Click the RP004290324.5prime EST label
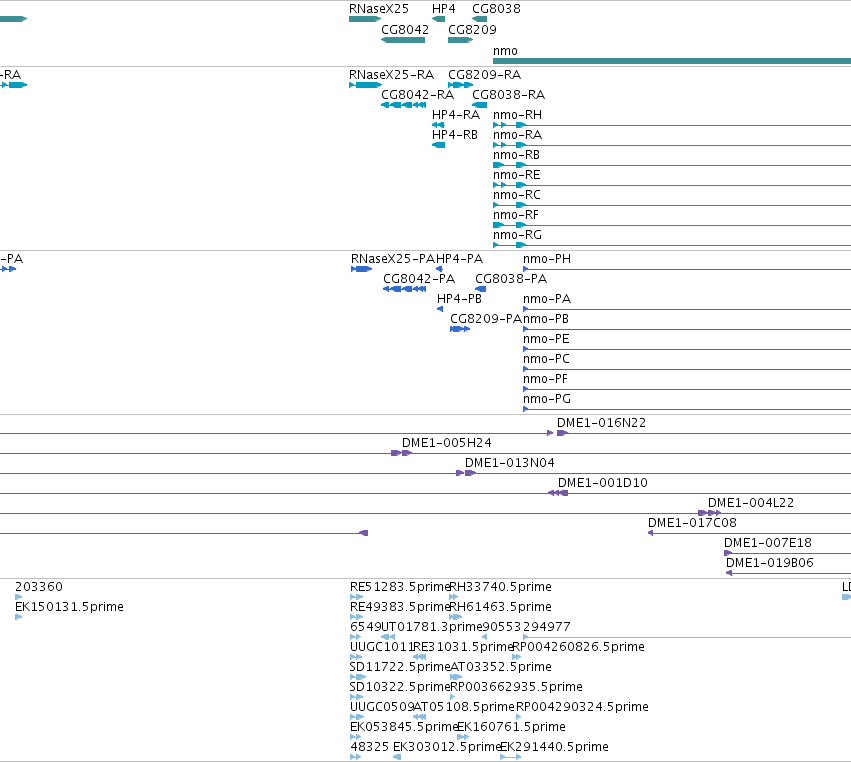This screenshot has height=762, width=851. point(582,707)
